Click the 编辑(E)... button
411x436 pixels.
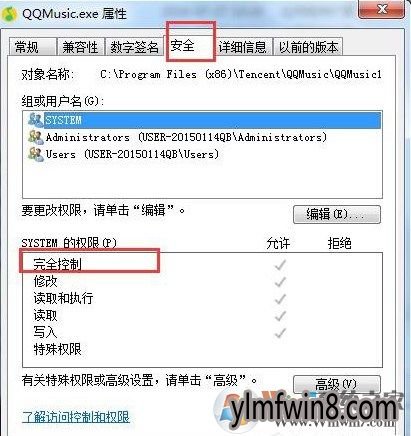(337, 214)
